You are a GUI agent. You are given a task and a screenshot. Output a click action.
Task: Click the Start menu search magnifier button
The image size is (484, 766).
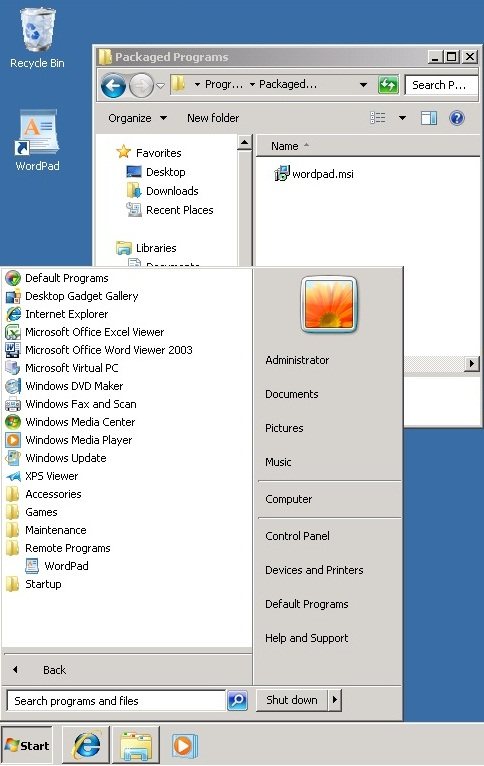pos(238,701)
